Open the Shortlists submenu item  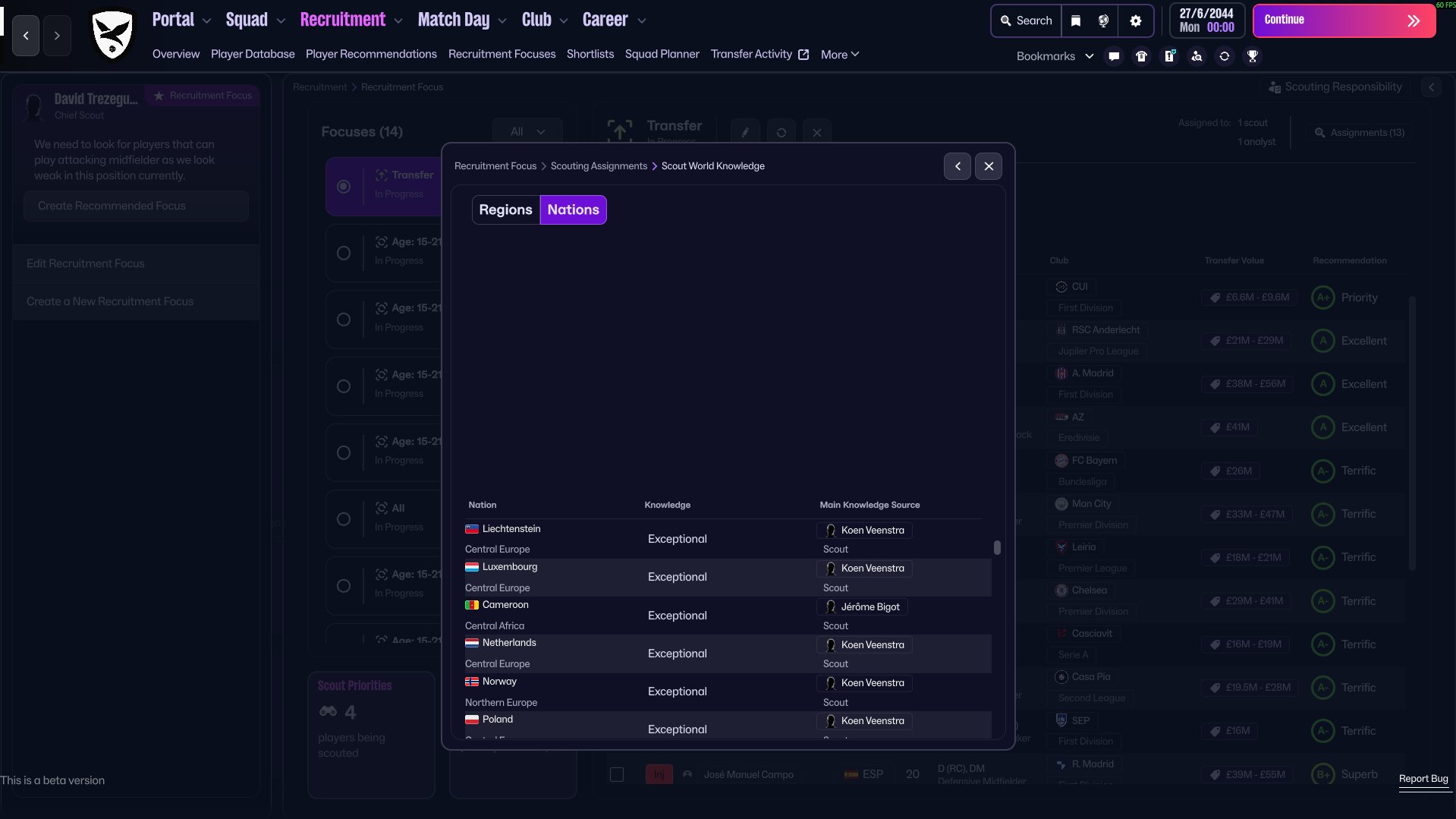590,54
